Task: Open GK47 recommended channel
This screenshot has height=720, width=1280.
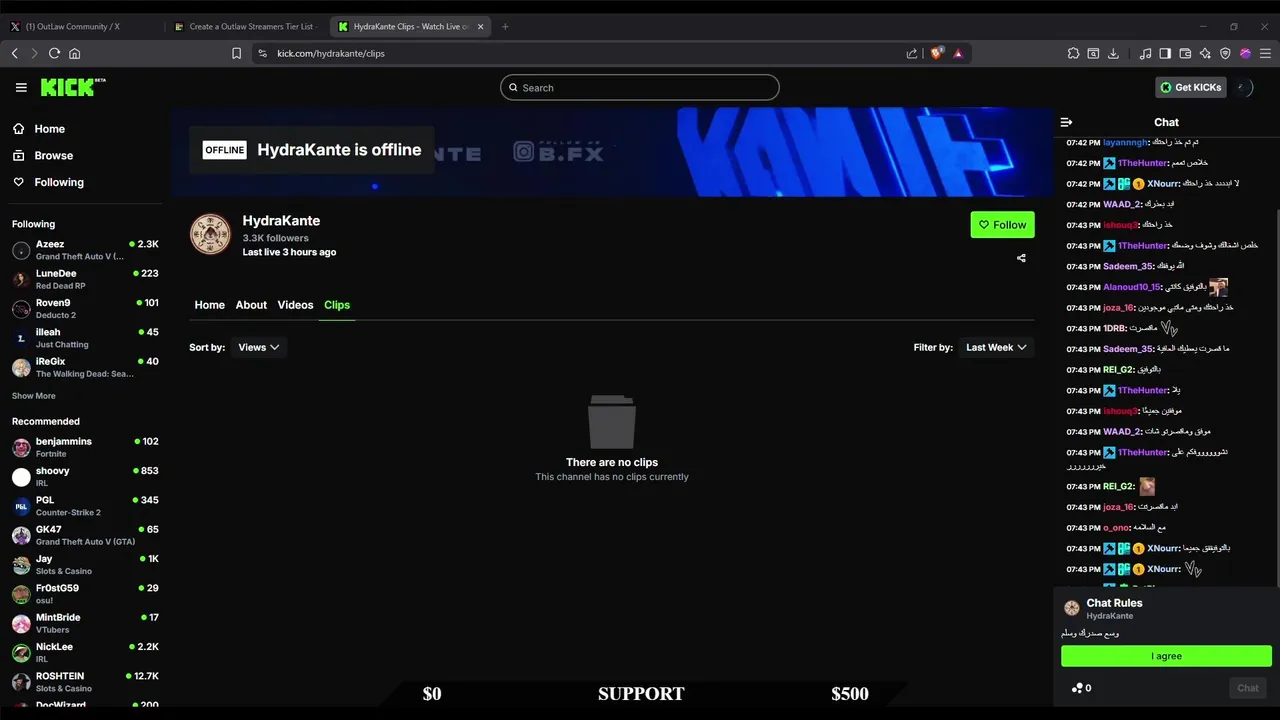Action: (85, 535)
